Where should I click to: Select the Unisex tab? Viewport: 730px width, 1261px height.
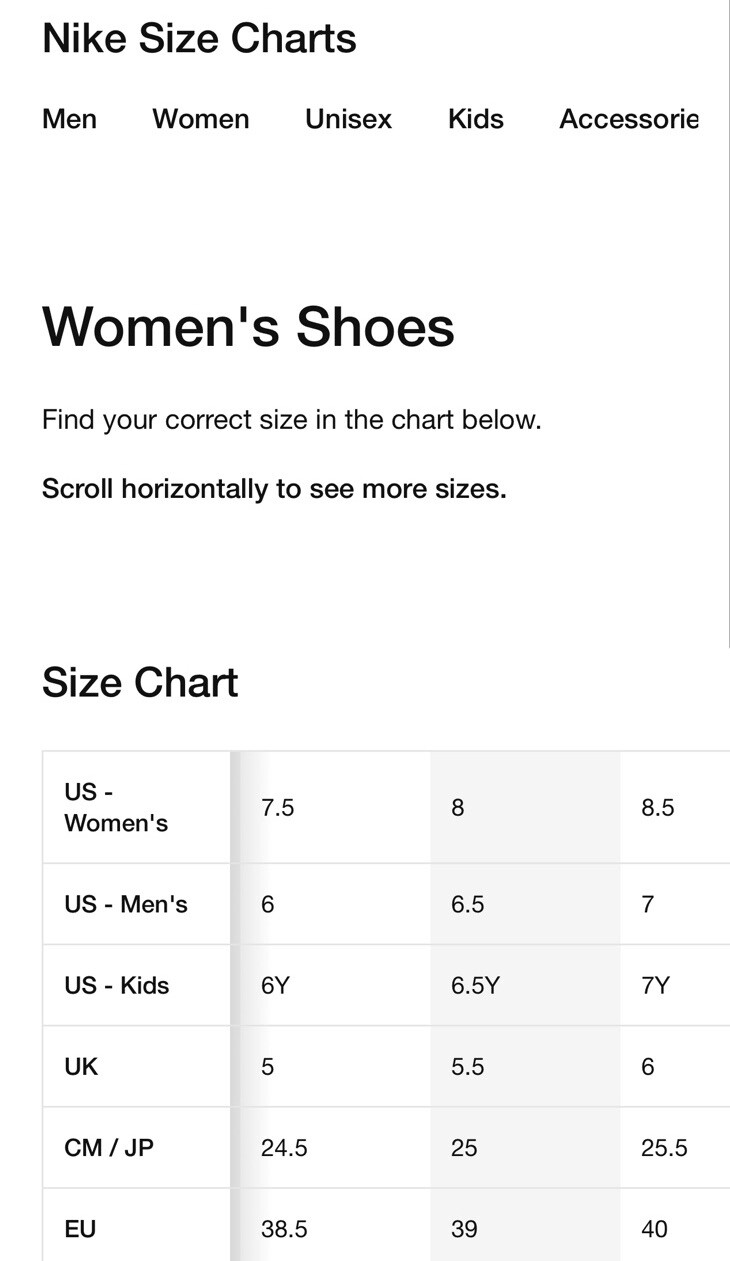click(x=348, y=119)
